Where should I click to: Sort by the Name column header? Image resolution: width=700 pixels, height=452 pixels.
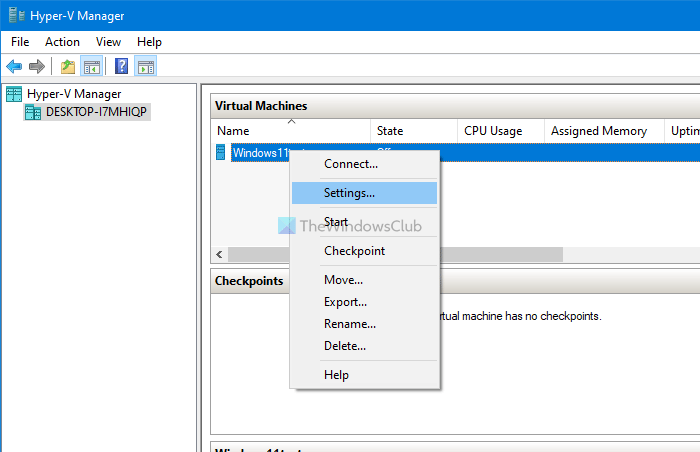[x=291, y=131]
